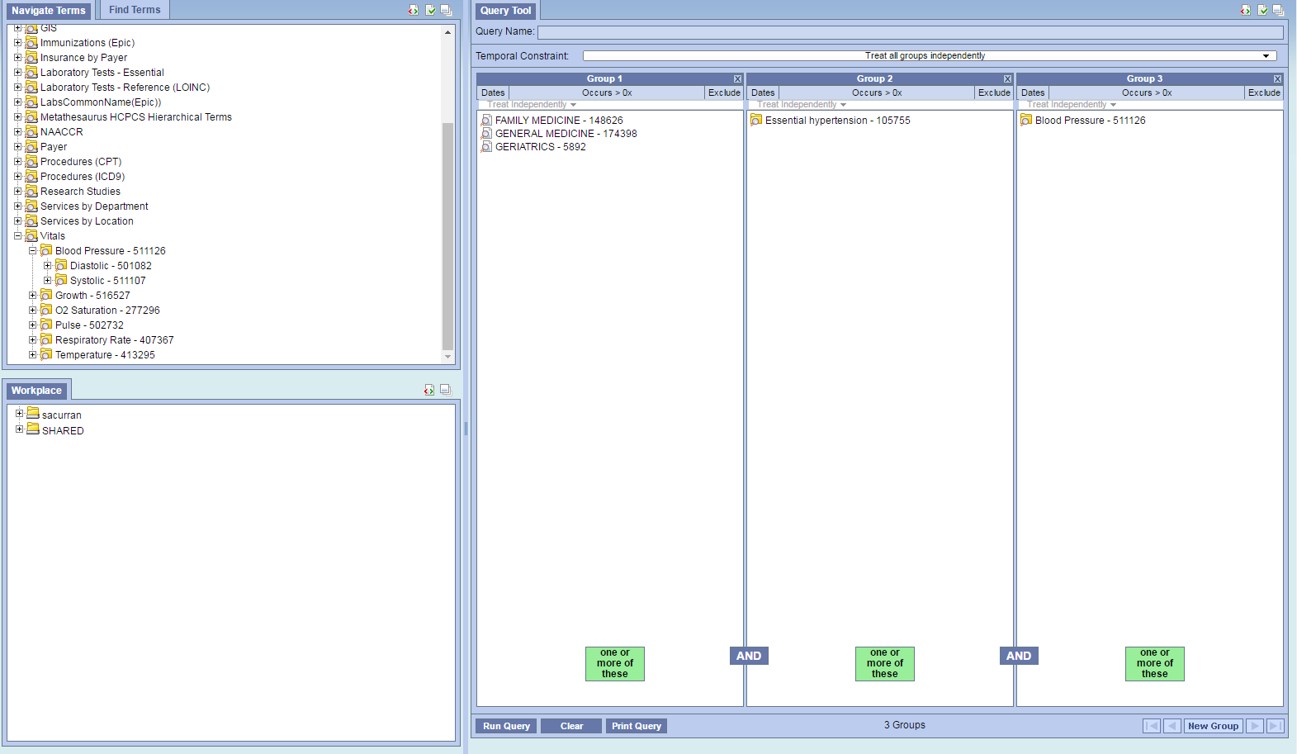
Task: Click the FAMILY MEDICINE term icon in Group 1
Action: pyautogui.click(x=485, y=119)
